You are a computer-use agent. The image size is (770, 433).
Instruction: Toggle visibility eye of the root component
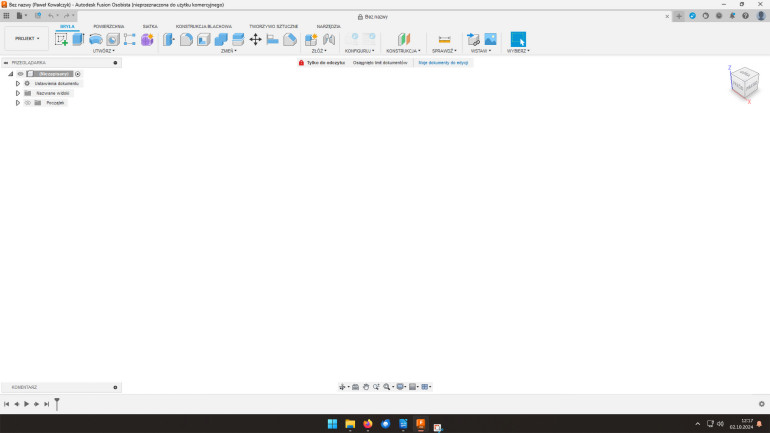coord(20,74)
